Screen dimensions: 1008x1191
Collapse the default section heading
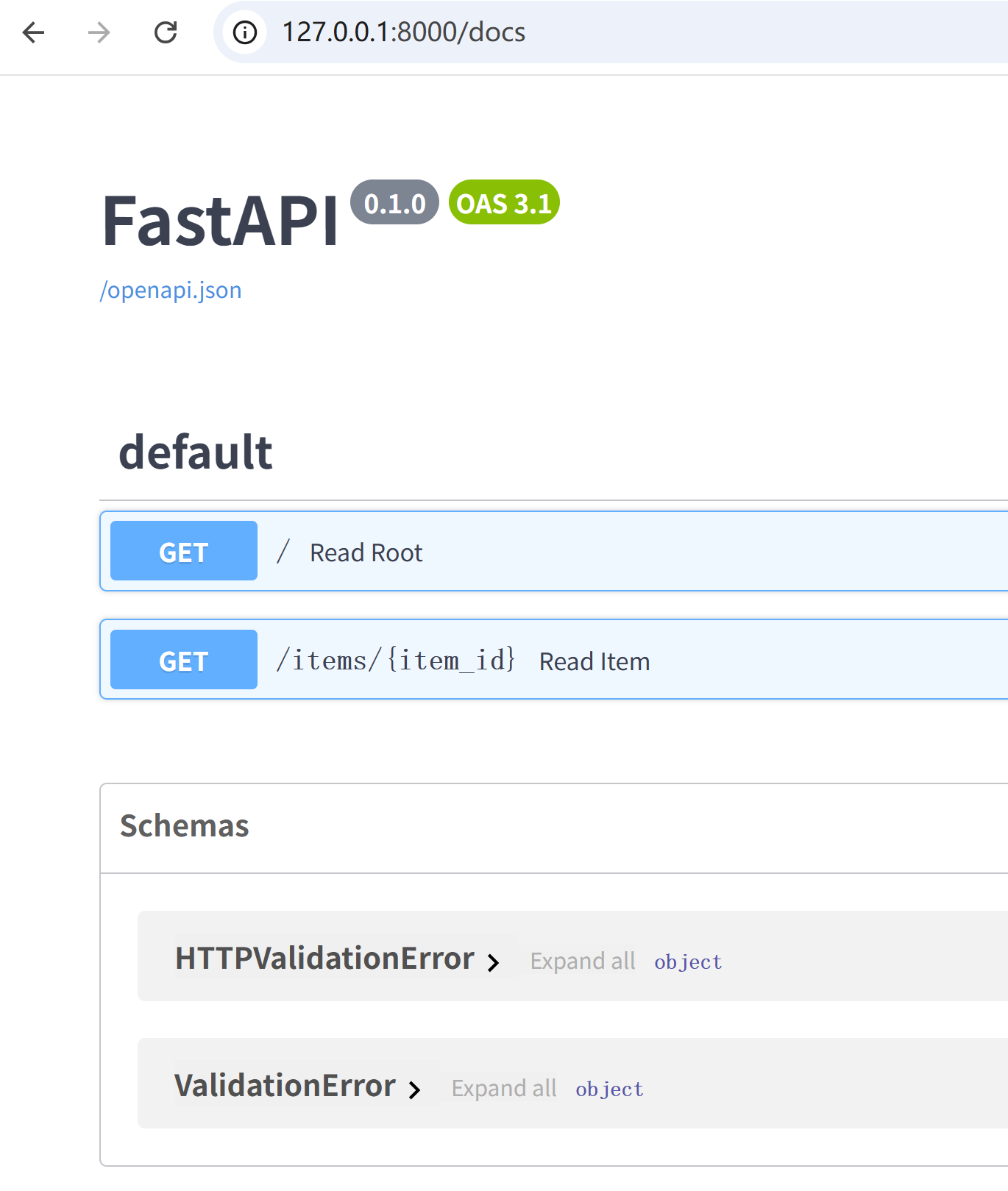point(196,452)
